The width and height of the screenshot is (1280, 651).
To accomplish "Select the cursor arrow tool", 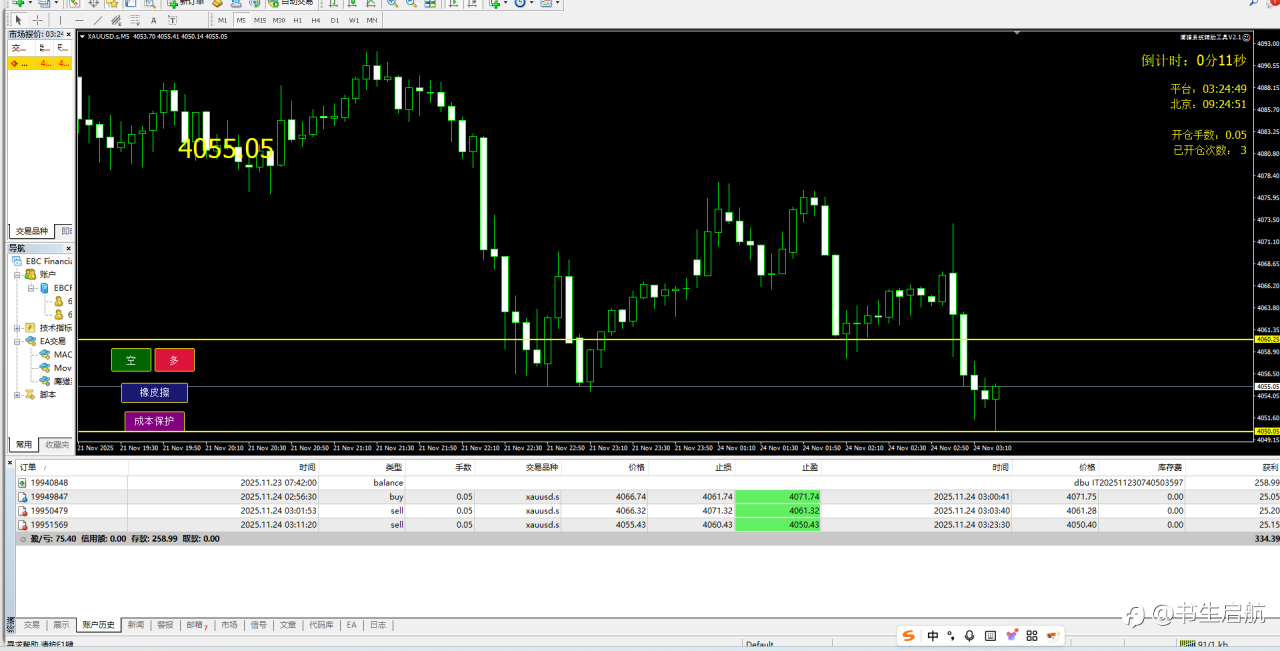I will point(18,20).
